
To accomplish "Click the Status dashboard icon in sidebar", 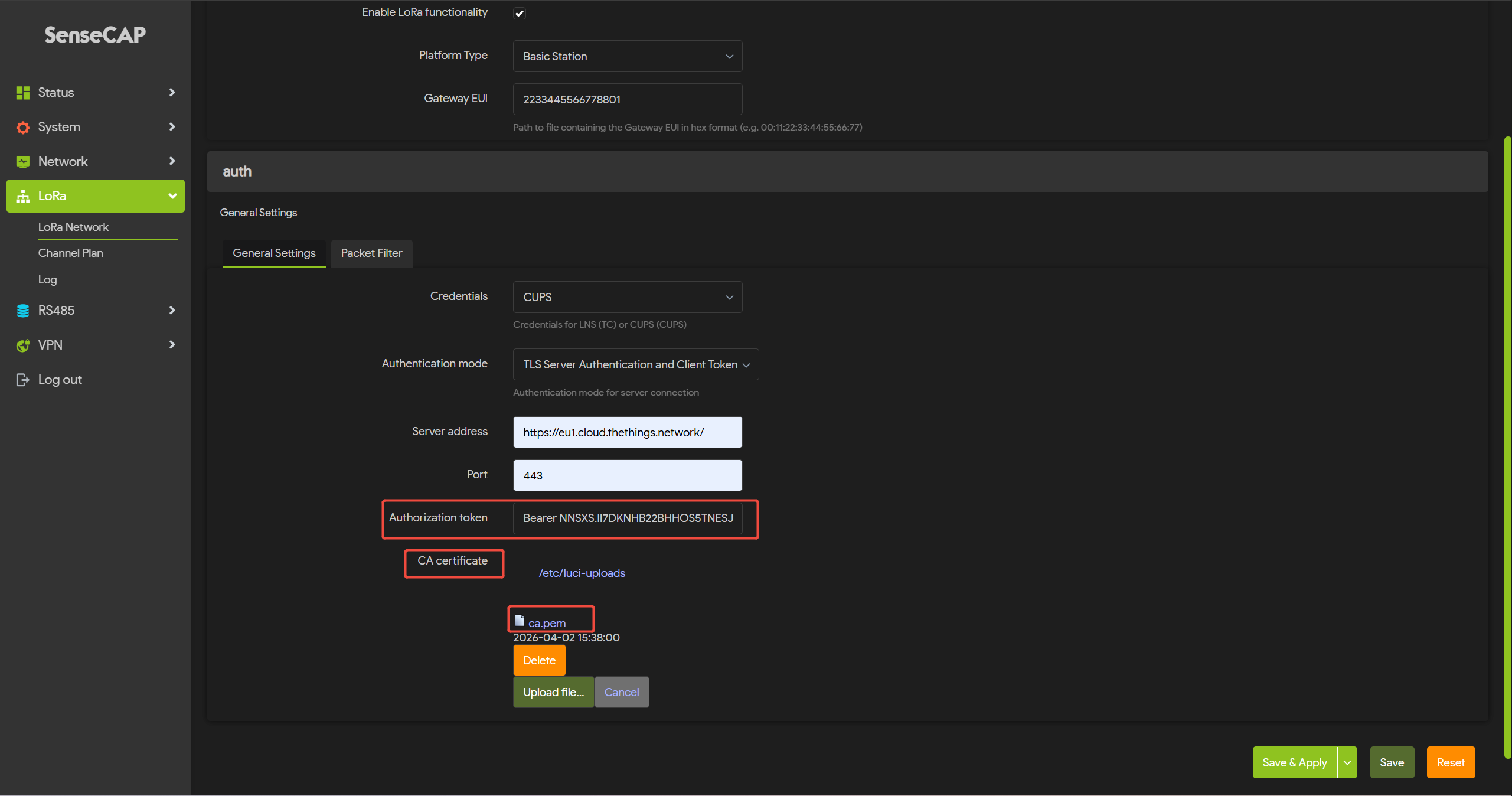I will [23, 93].
